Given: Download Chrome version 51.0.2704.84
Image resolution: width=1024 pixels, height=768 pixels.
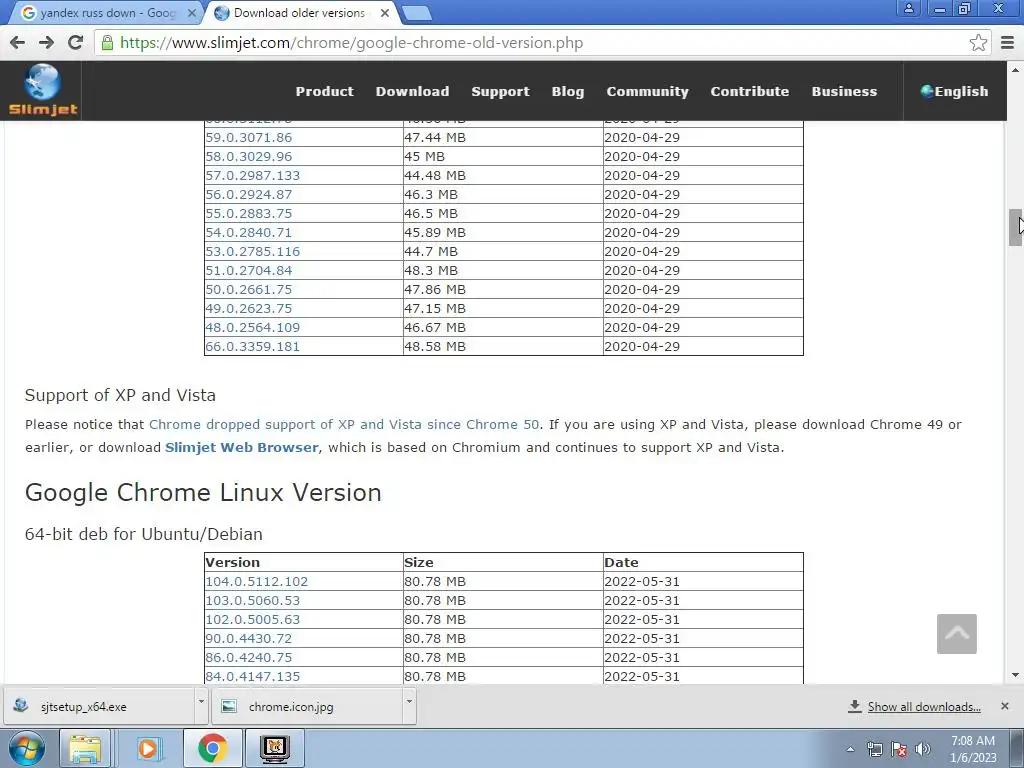Looking at the screenshot, I should pyautogui.click(x=249, y=270).
